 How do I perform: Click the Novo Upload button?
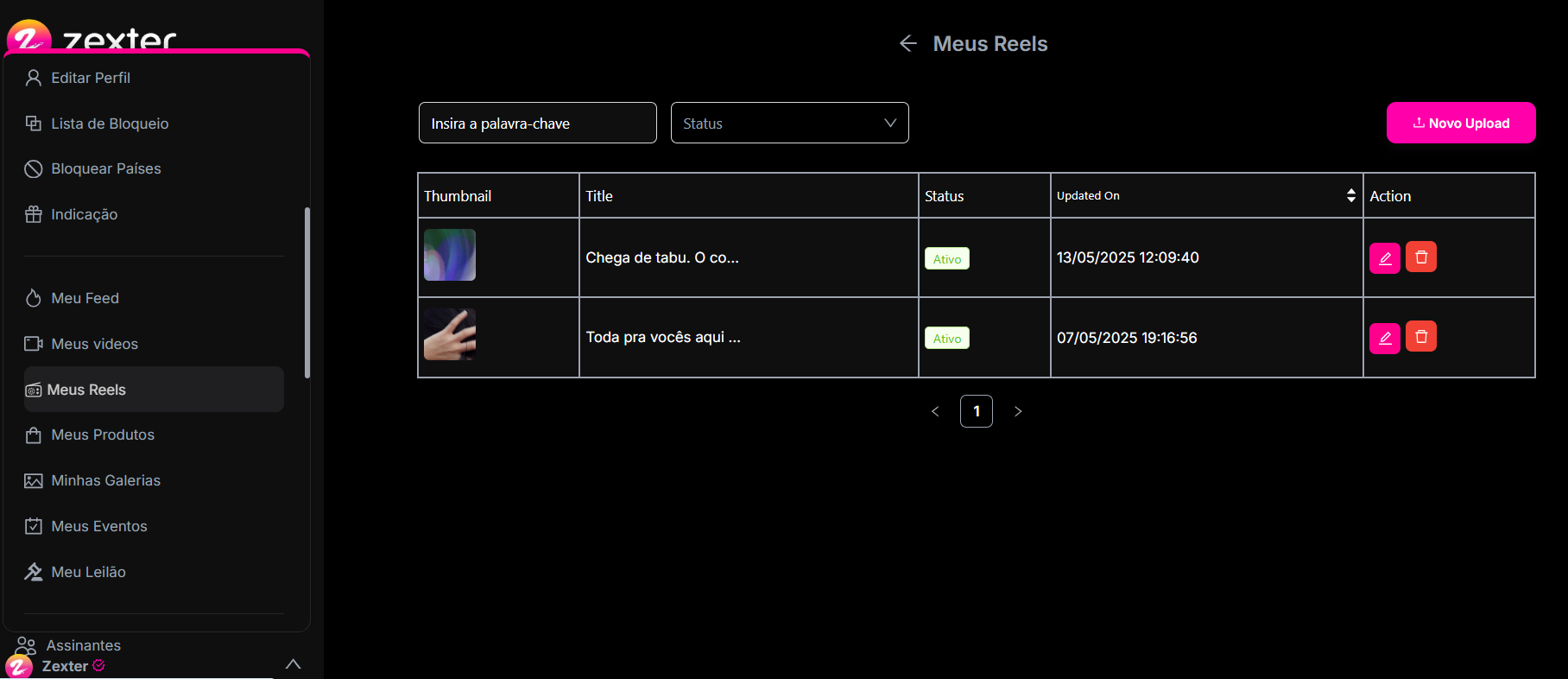pyautogui.click(x=1460, y=123)
